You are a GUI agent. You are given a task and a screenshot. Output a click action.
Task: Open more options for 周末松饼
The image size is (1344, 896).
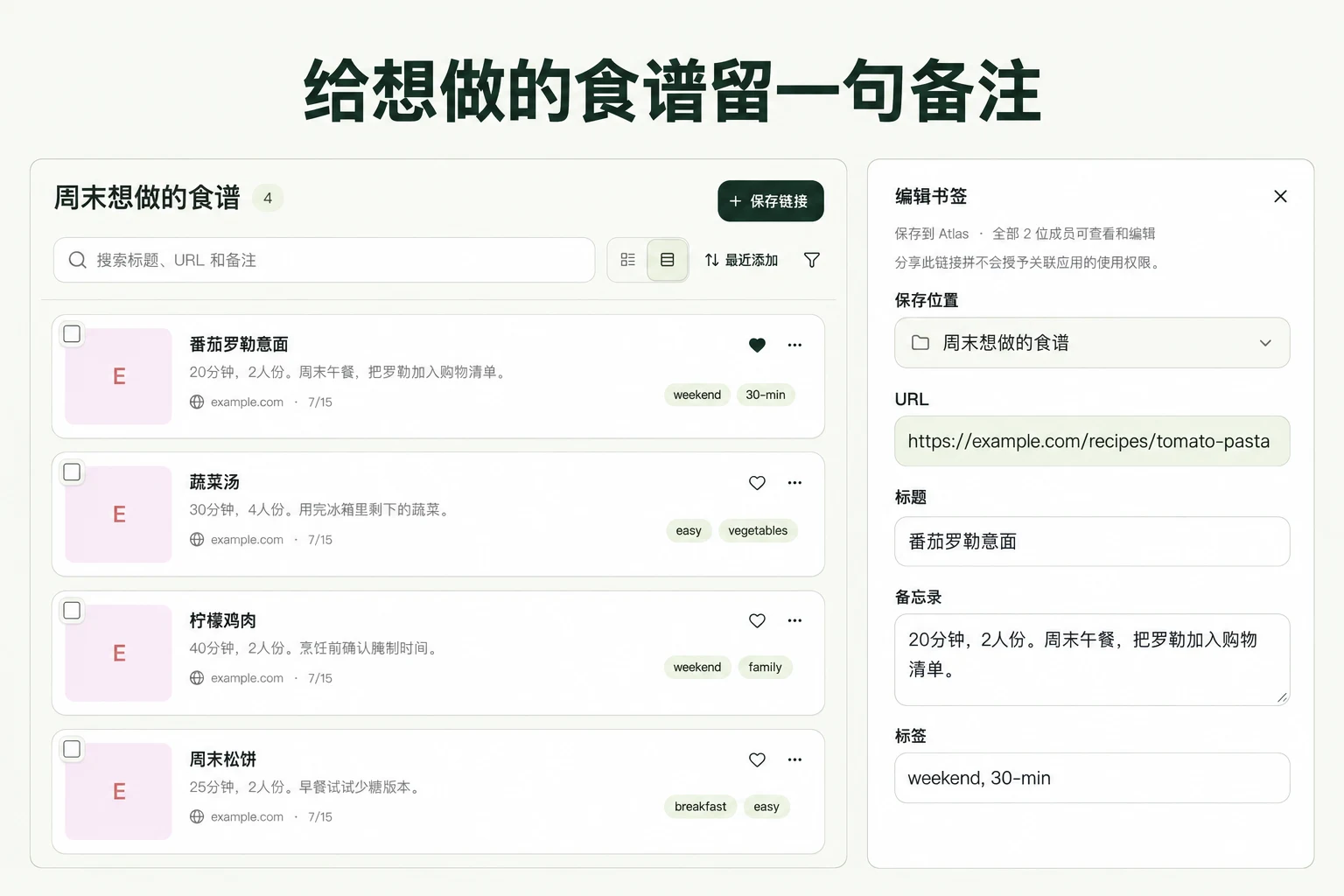pyautogui.click(x=794, y=759)
